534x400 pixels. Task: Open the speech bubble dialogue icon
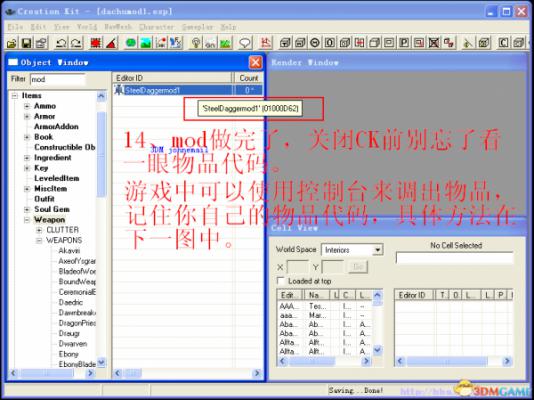245,43
